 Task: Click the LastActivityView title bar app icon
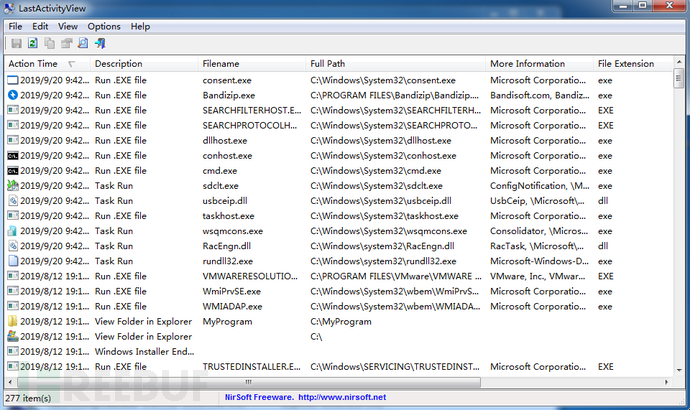point(9,8)
